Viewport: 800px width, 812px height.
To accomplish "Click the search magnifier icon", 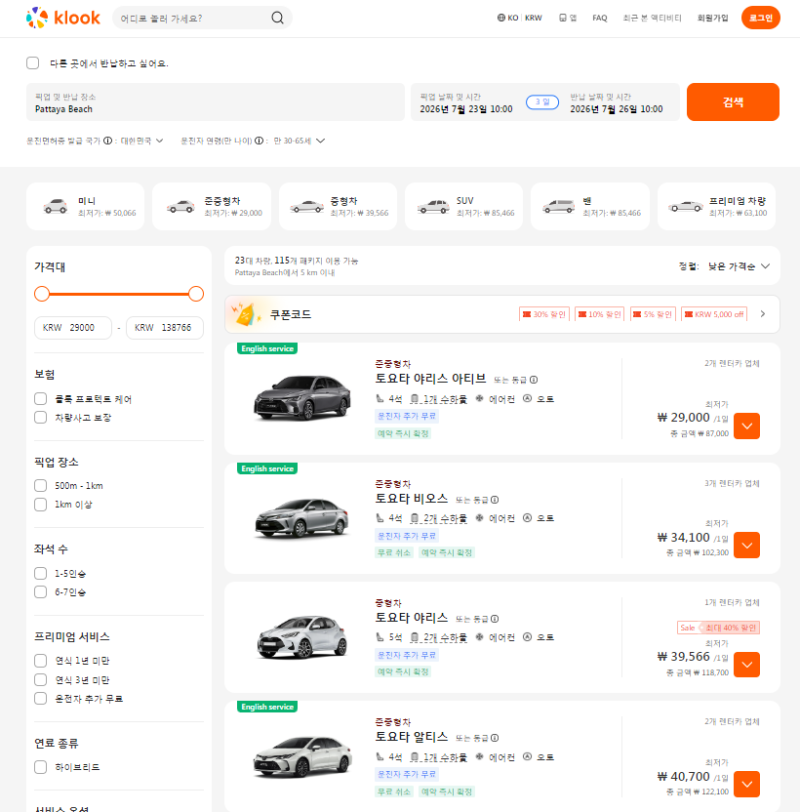I will (x=278, y=18).
